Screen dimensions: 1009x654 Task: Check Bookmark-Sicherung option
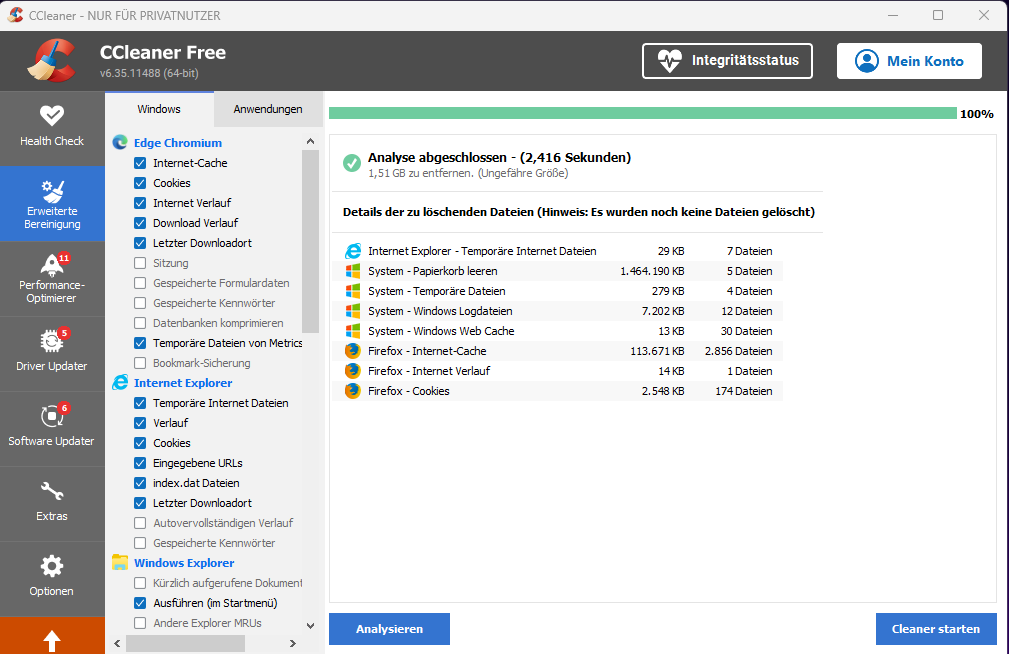pyautogui.click(x=140, y=363)
